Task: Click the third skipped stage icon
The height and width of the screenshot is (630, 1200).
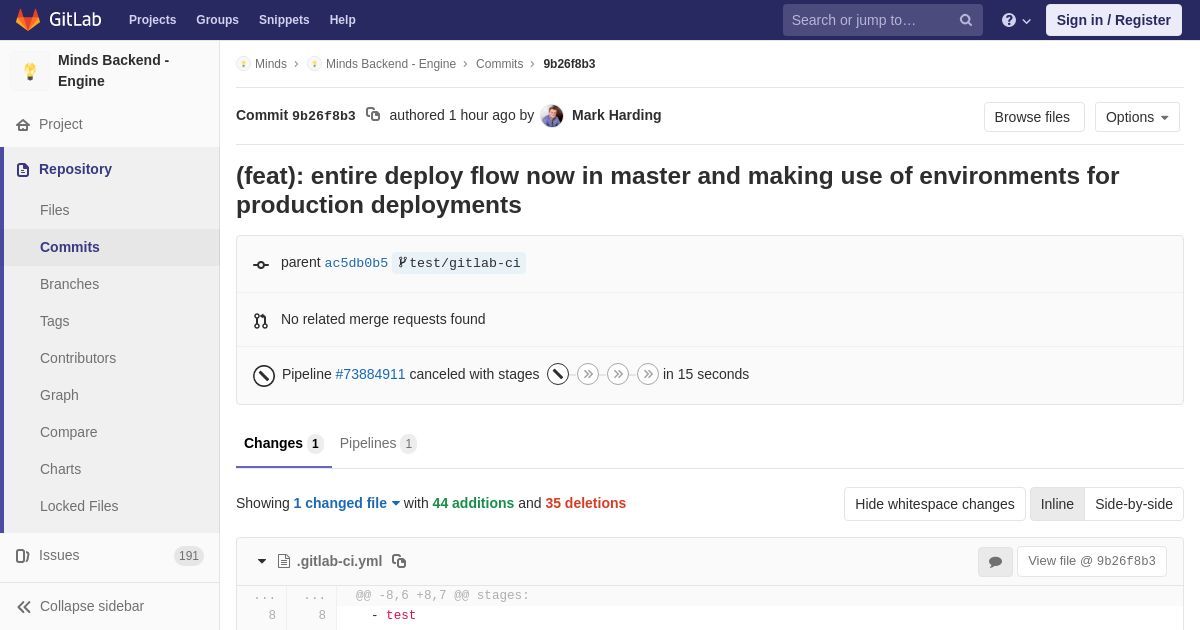Action: pos(618,374)
